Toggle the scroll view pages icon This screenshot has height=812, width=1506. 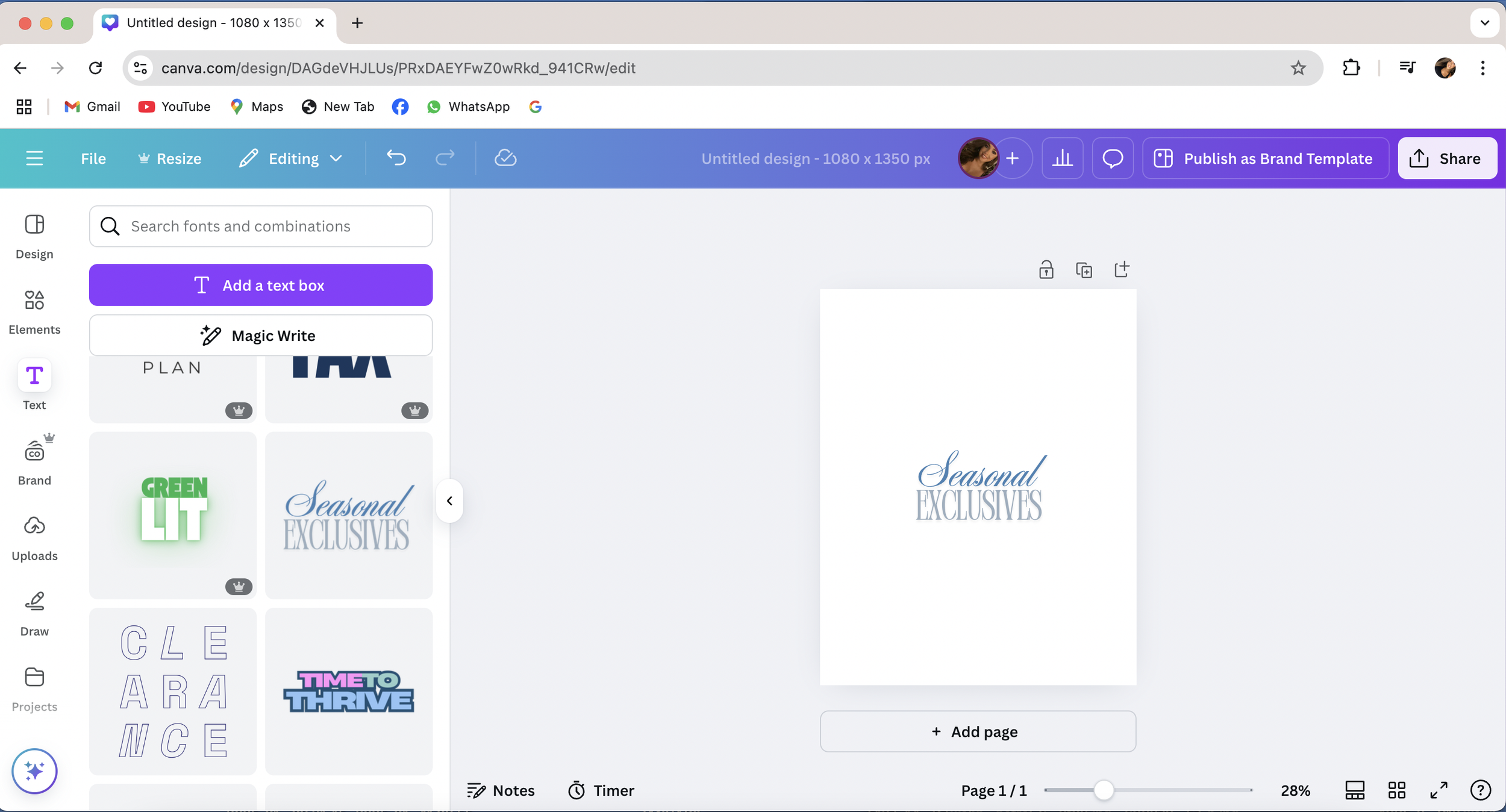coord(1354,790)
